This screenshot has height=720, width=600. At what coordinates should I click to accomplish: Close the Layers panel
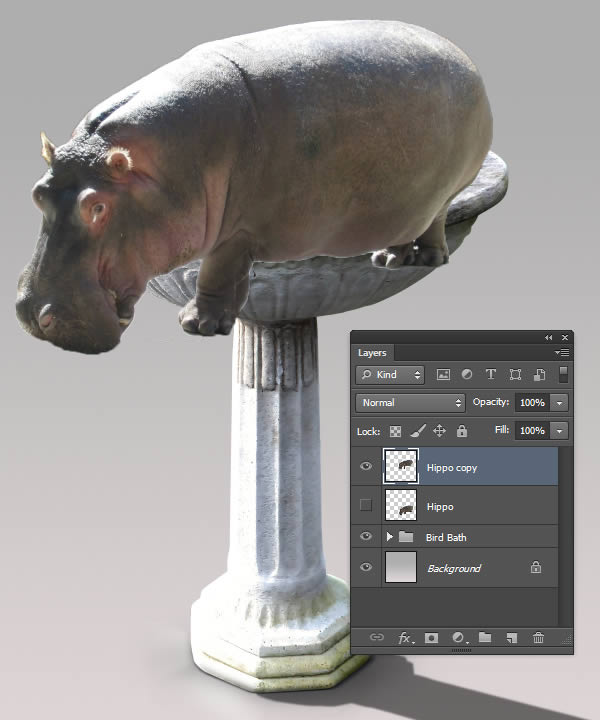565,338
